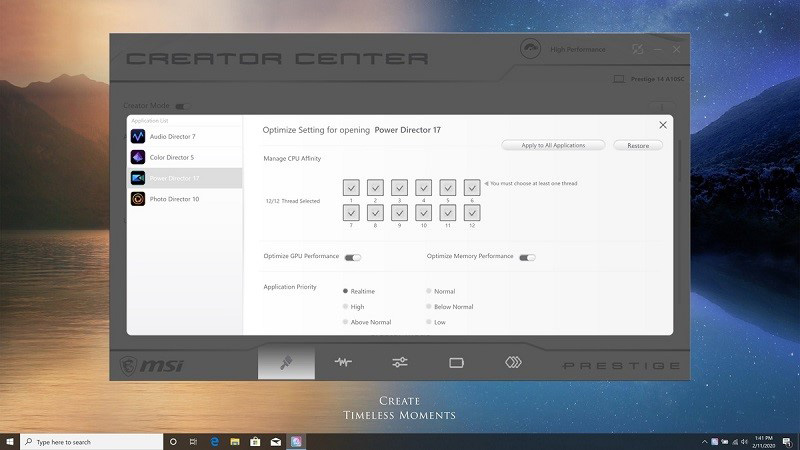
Task: Open Microsoft Store from taskbar
Action: click(255, 442)
